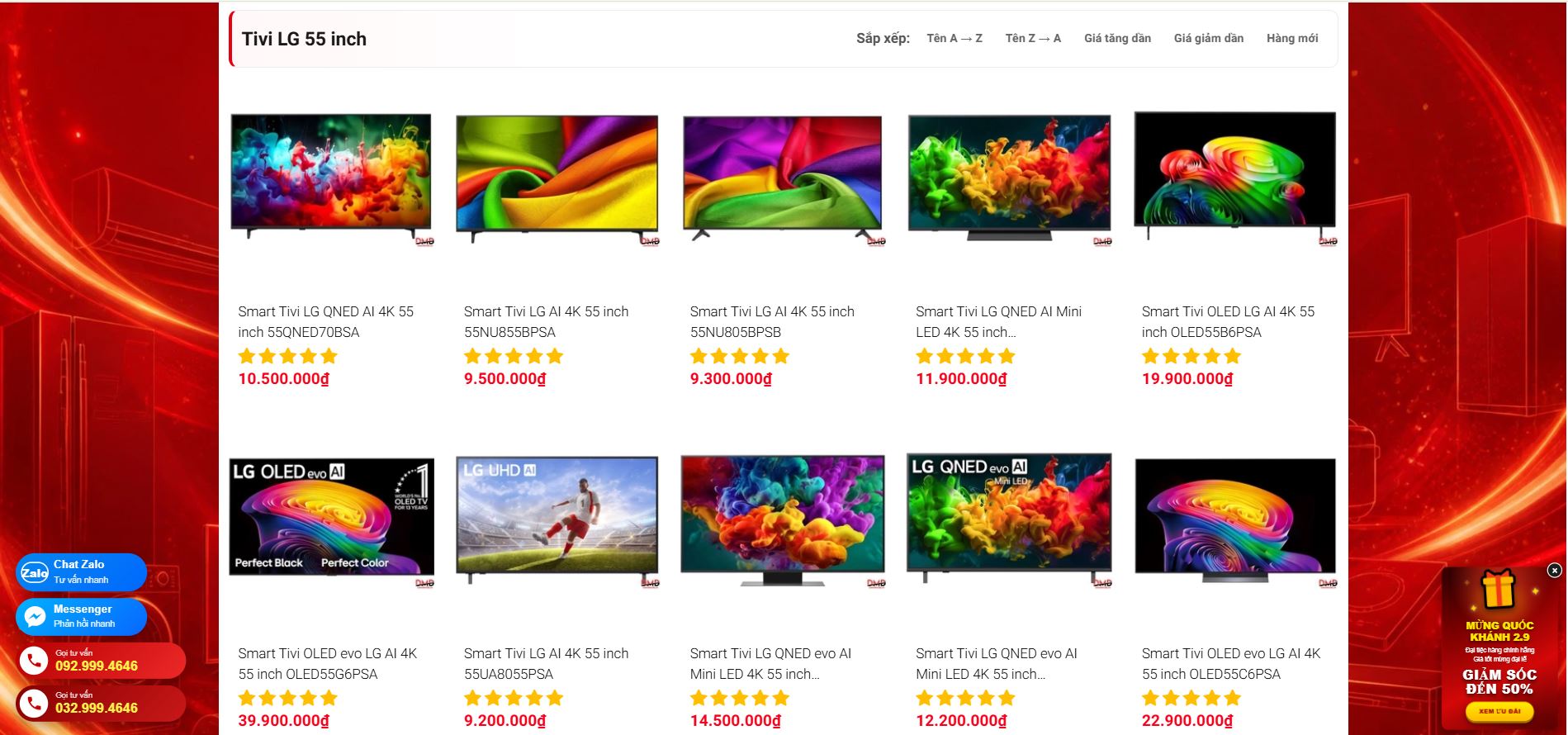Click price 12.200.000đ
This screenshot has width=1568, height=735.
pos(961,721)
